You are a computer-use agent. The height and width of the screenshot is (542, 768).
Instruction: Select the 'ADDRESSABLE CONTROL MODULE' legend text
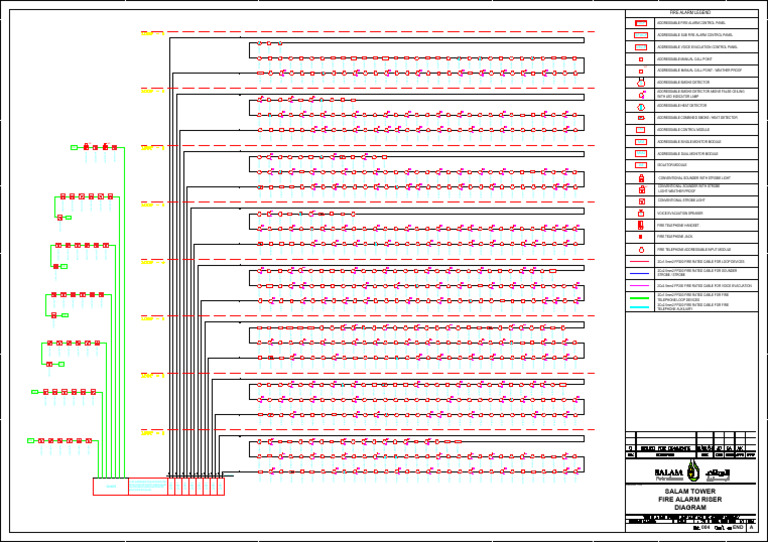pos(683,130)
